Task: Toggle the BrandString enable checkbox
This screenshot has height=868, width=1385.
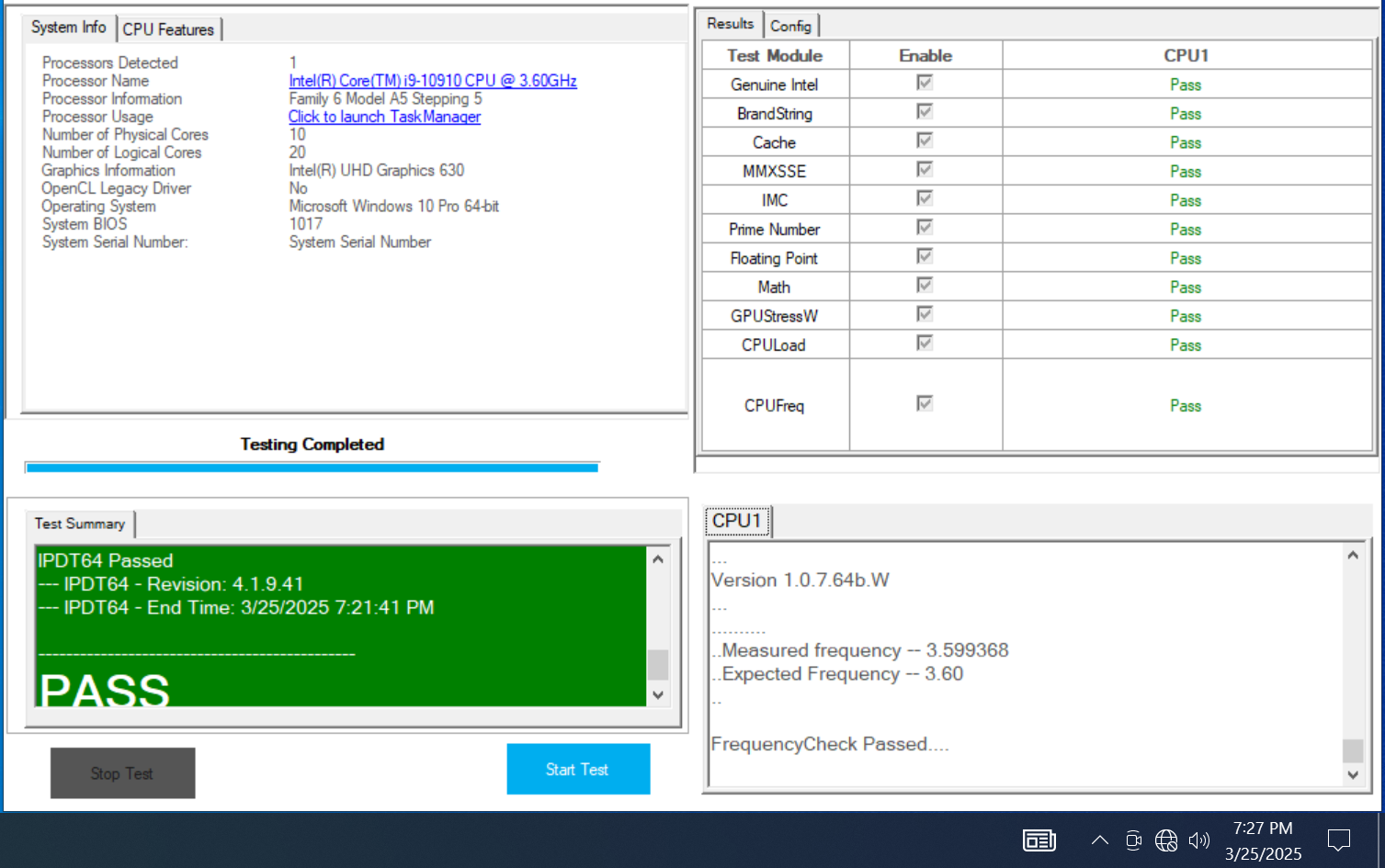Action: (x=925, y=111)
